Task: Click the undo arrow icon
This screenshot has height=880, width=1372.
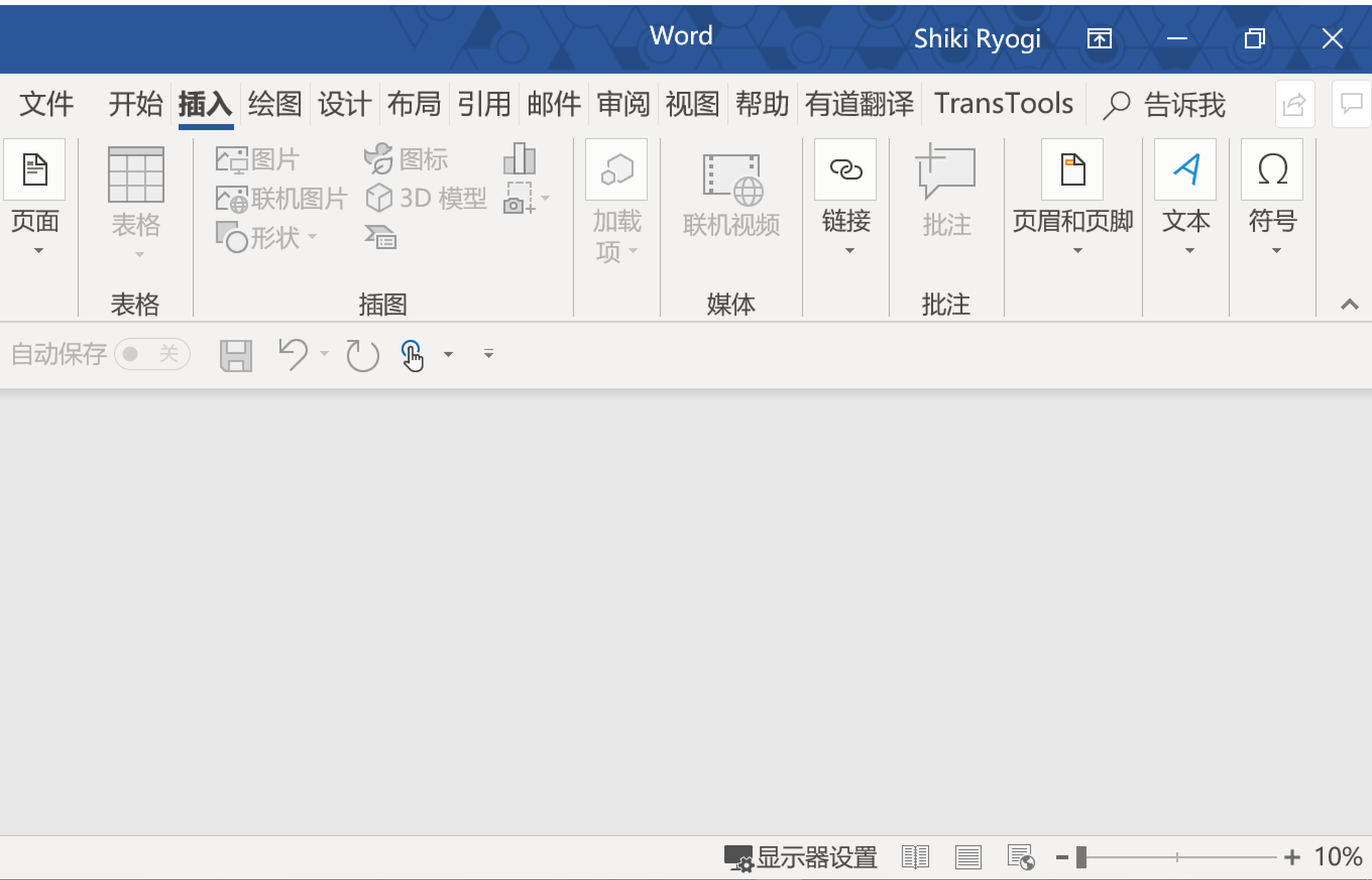Action: point(293,354)
